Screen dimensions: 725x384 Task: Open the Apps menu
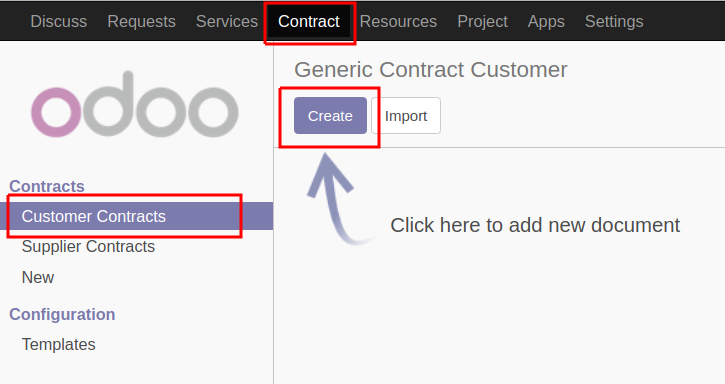point(546,21)
